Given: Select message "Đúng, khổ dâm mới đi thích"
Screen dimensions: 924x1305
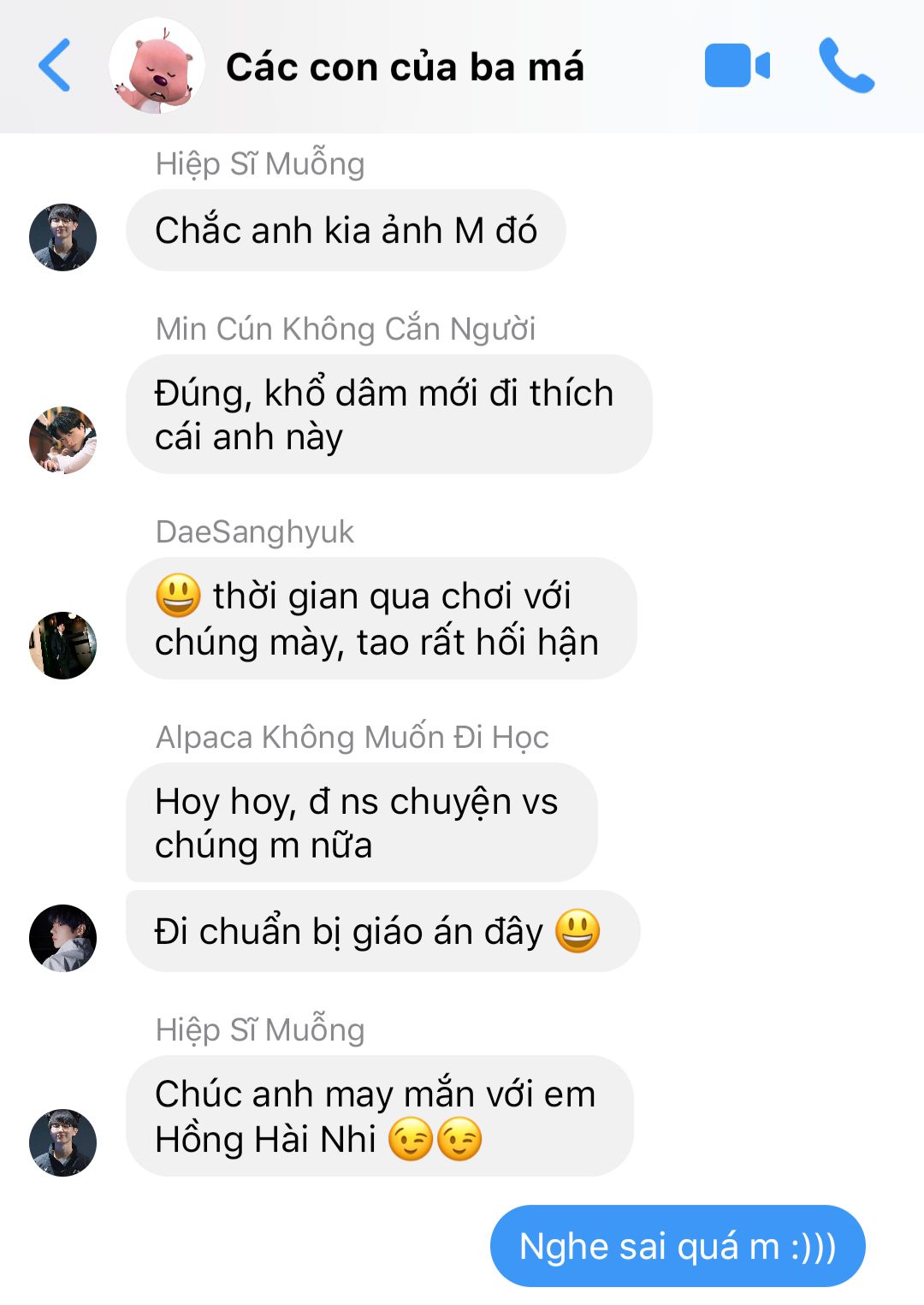Looking at the screenshot, I should click(388, 414).
